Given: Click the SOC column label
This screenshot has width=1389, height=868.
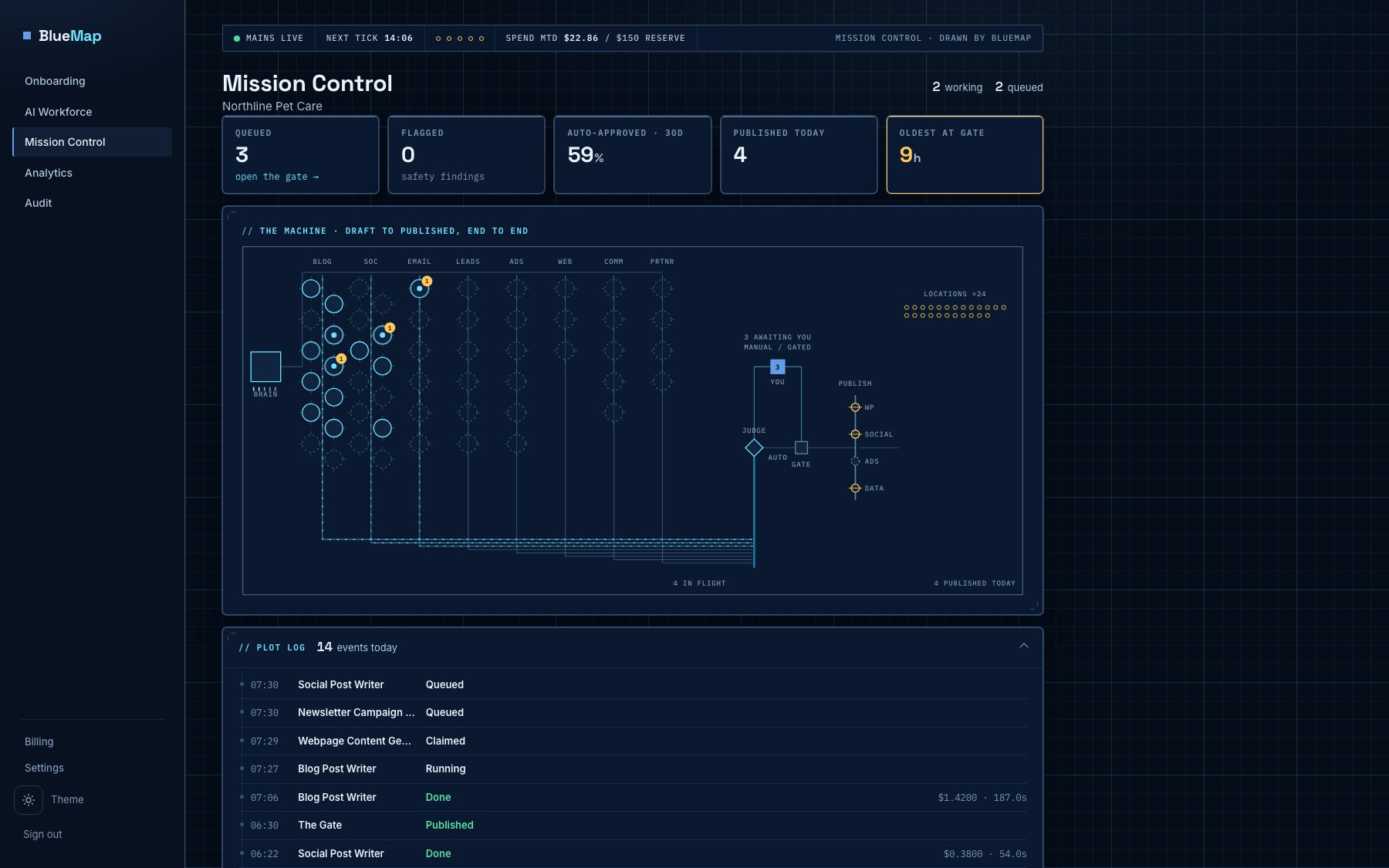Looking at the screenshot, I should click(x=371, y=262).
